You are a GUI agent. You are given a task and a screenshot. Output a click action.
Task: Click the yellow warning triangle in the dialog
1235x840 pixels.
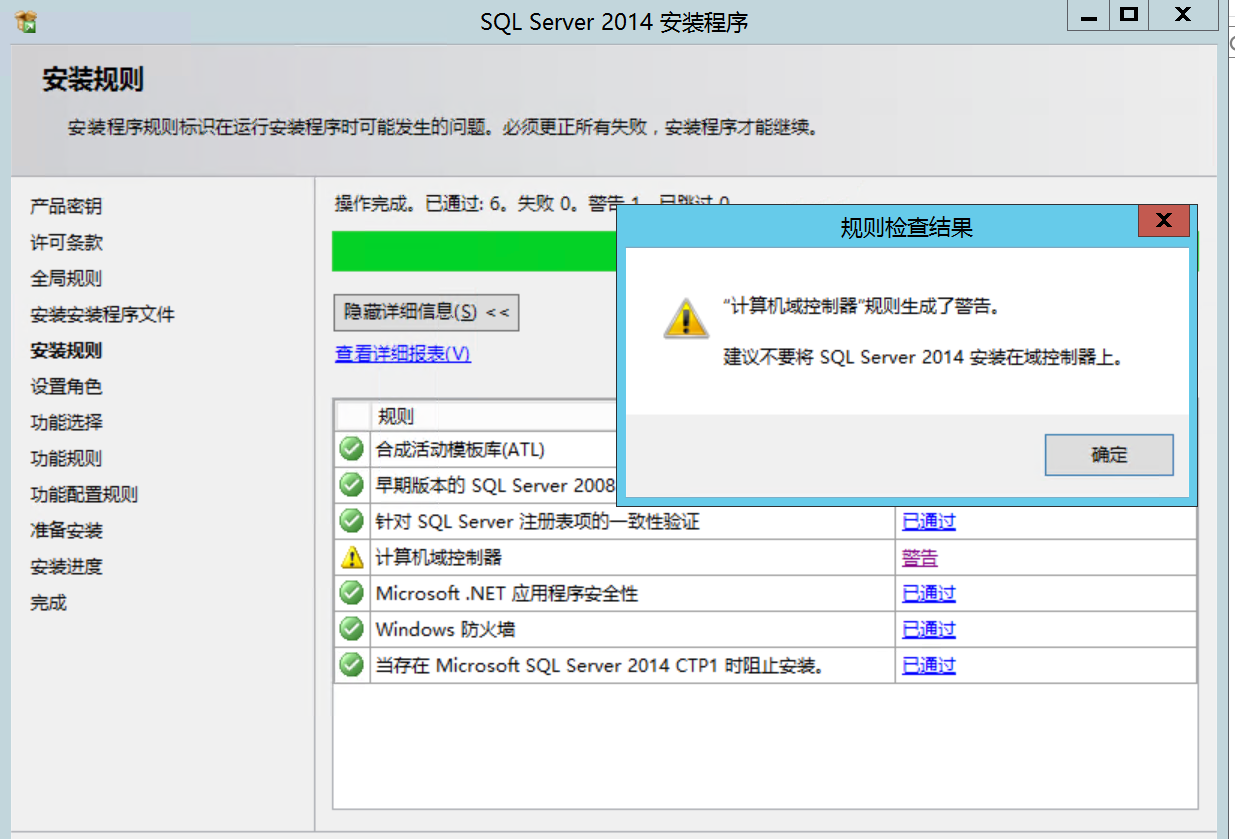[686, 318]
